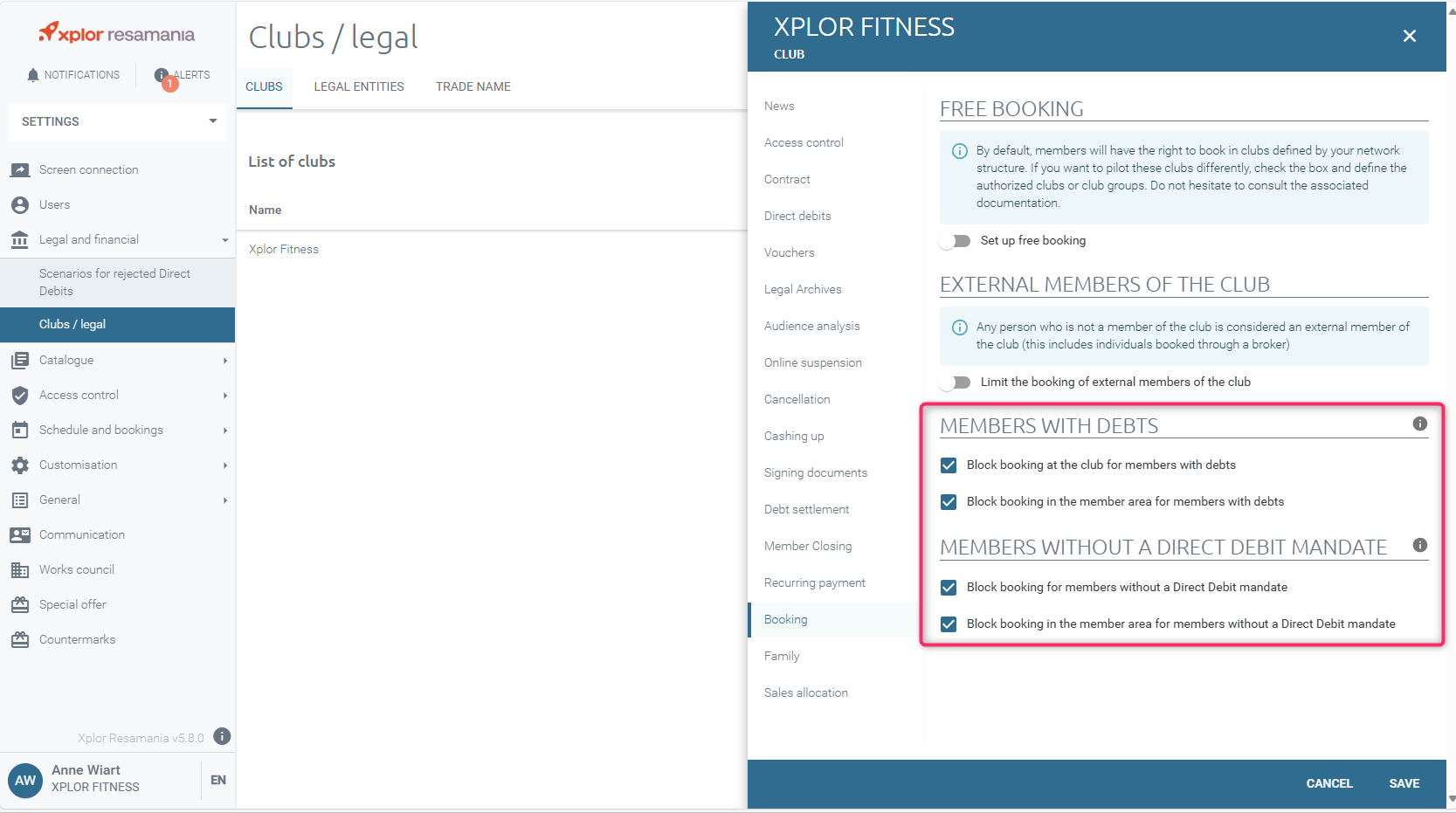The height and width of the screenshot is (813, 1456).
Task: Click the Countermarks gift icon
Action: tap(20, 639)
